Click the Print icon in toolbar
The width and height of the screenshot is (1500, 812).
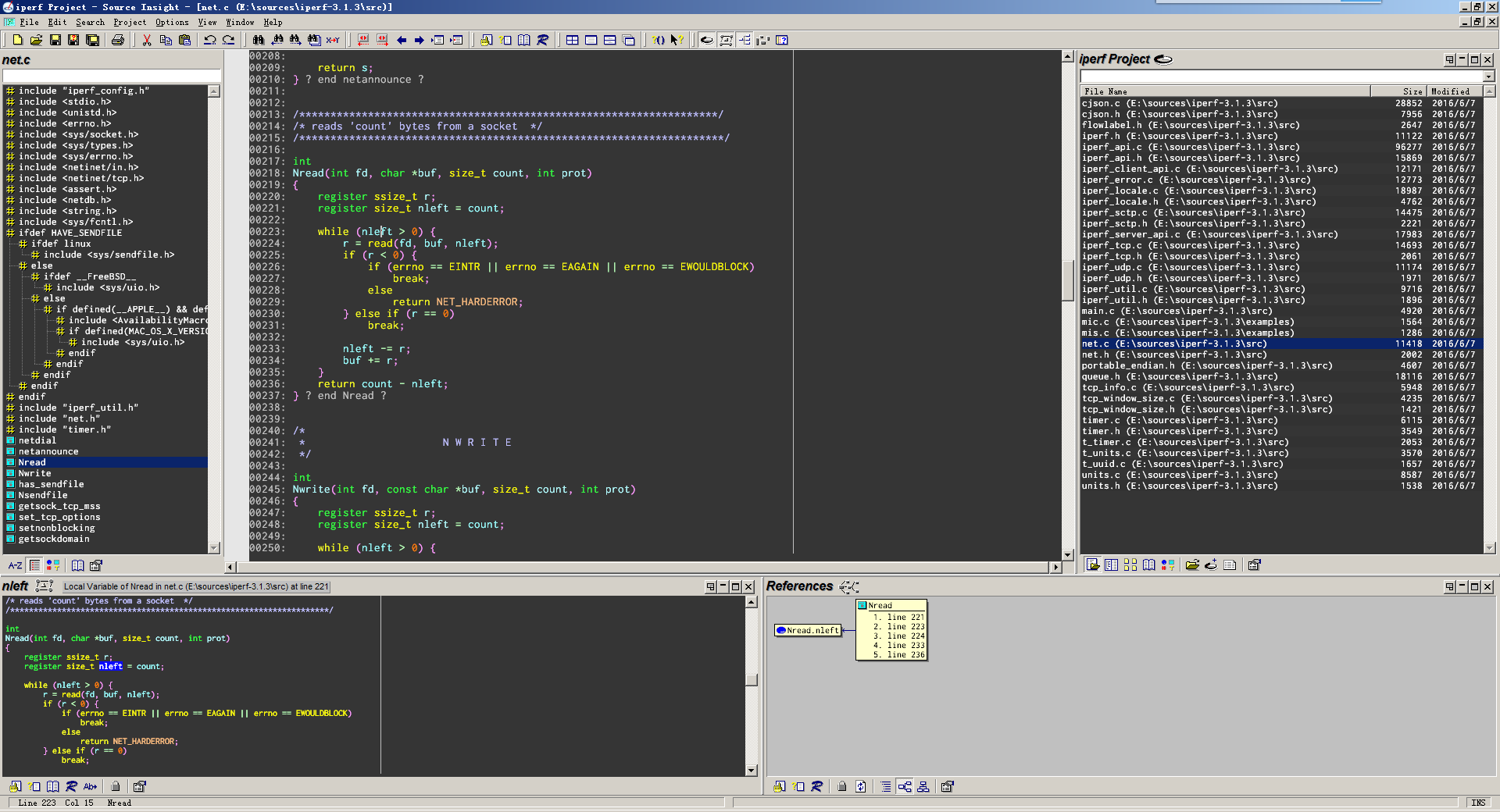(x=118, y=40)
